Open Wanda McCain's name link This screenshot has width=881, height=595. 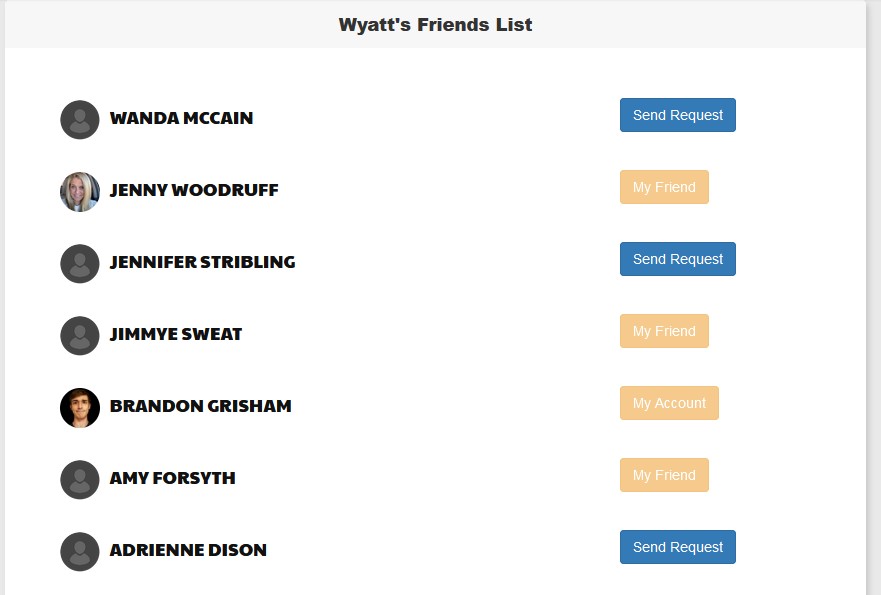click(x=181, y=118)
